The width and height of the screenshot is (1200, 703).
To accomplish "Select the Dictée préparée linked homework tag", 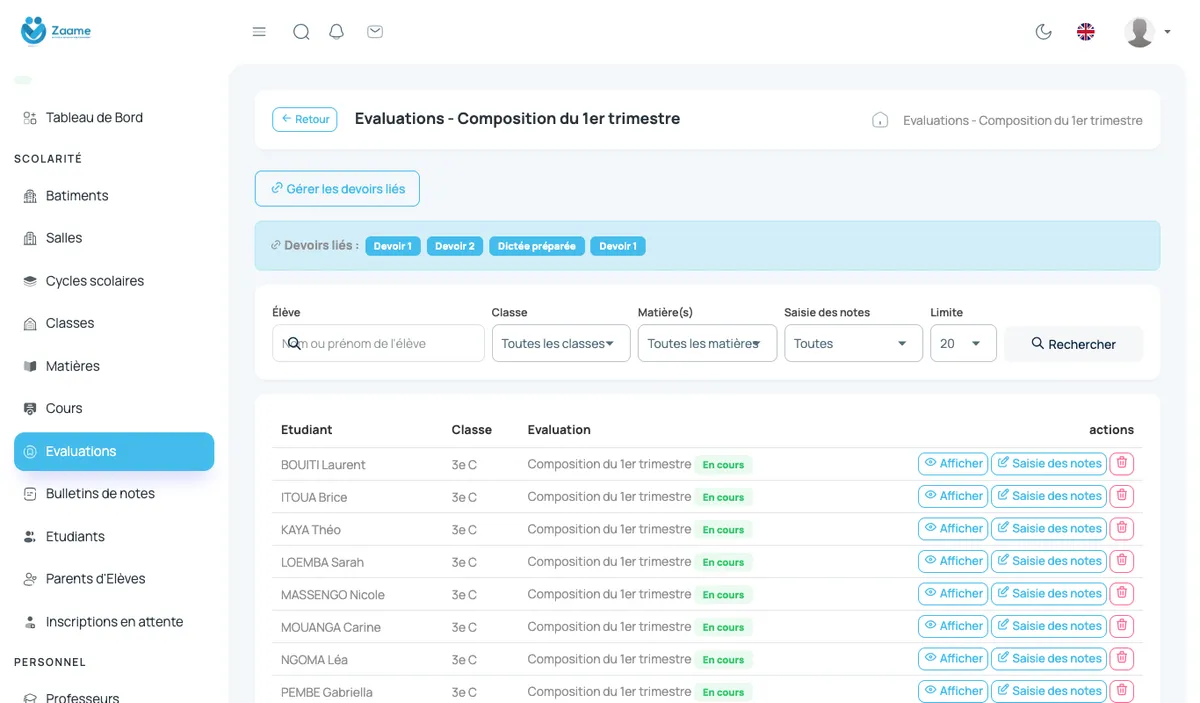I will [537, 246].
